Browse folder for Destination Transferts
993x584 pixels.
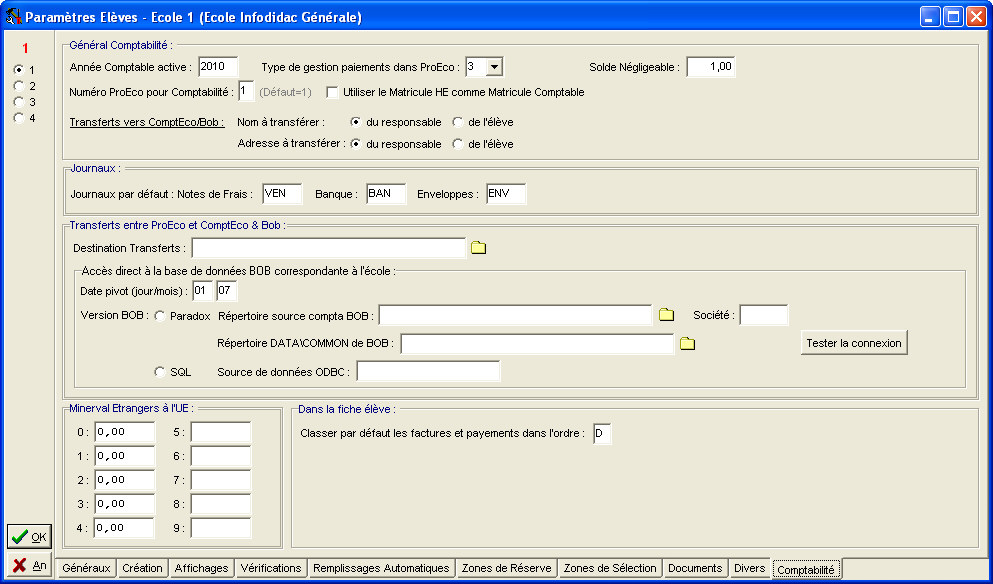pyautogui.click(x=478, y=248)
